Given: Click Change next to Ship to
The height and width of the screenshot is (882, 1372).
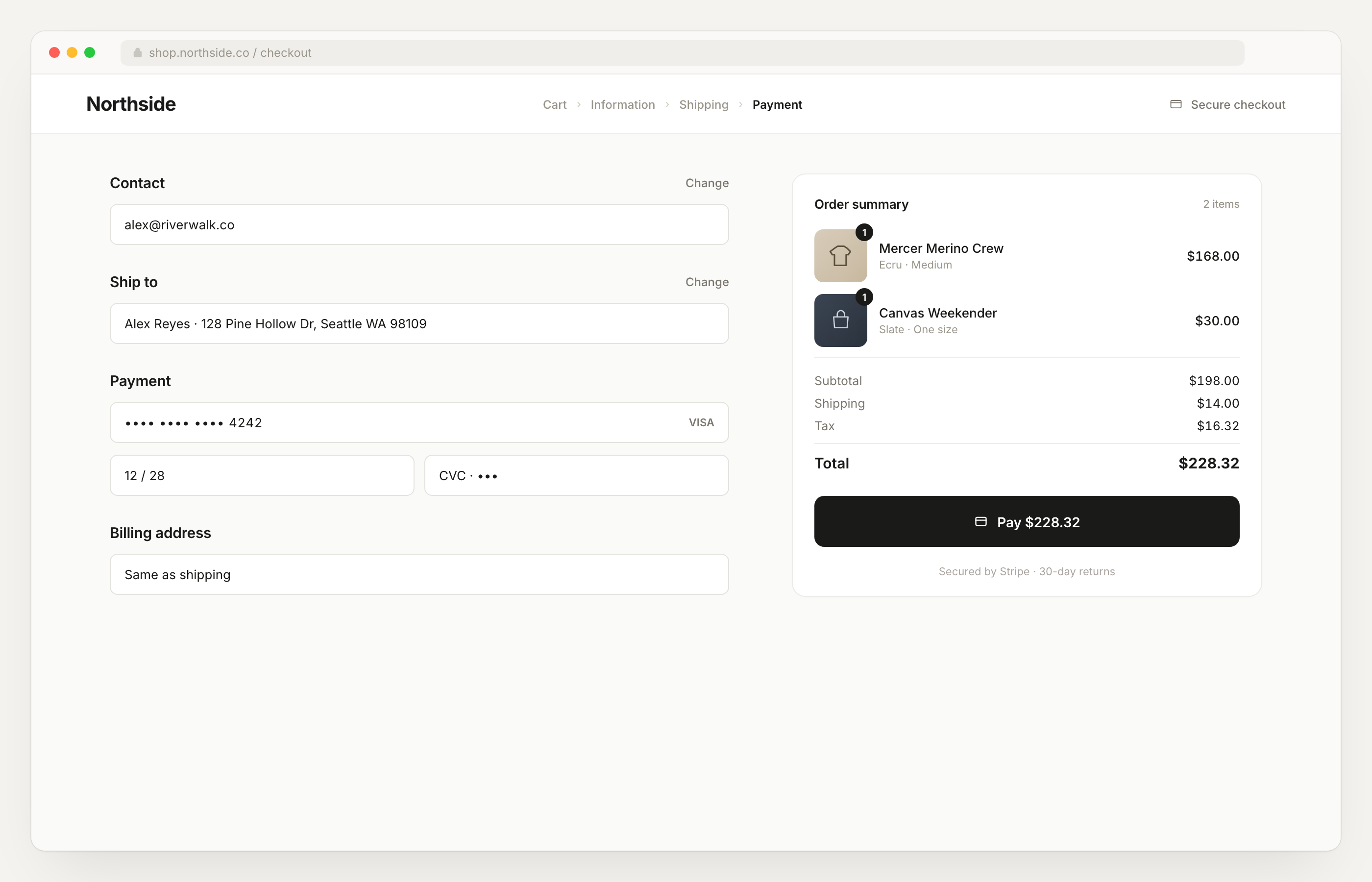Looking at the screenshot, I should point(707,282).
